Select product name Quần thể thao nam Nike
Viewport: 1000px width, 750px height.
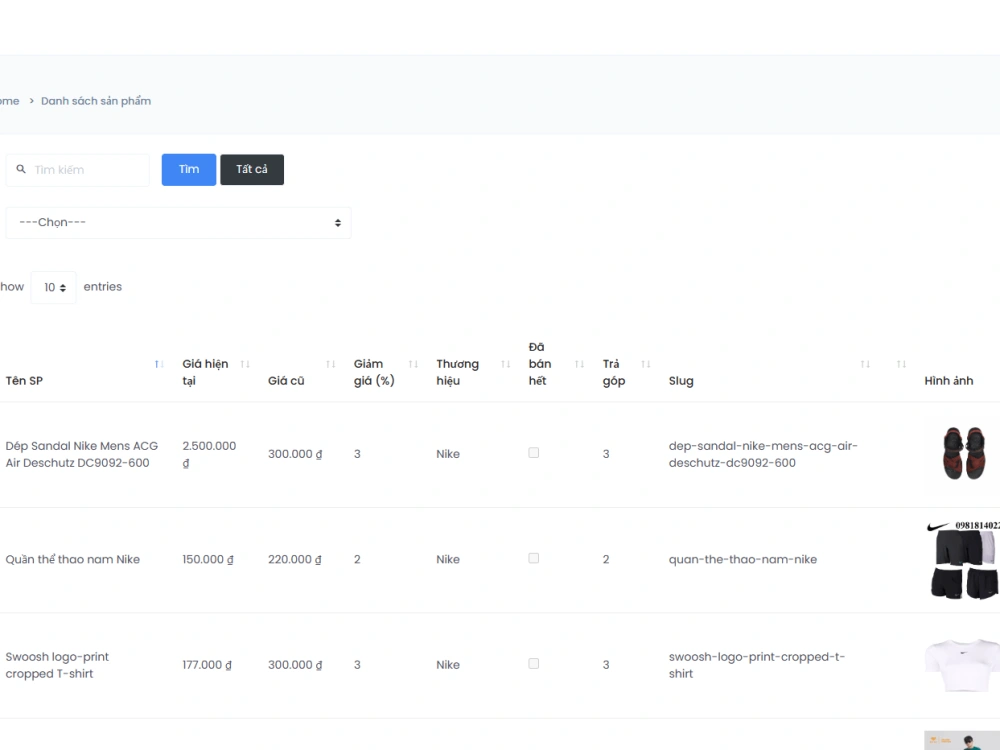[x=73, y=559]
